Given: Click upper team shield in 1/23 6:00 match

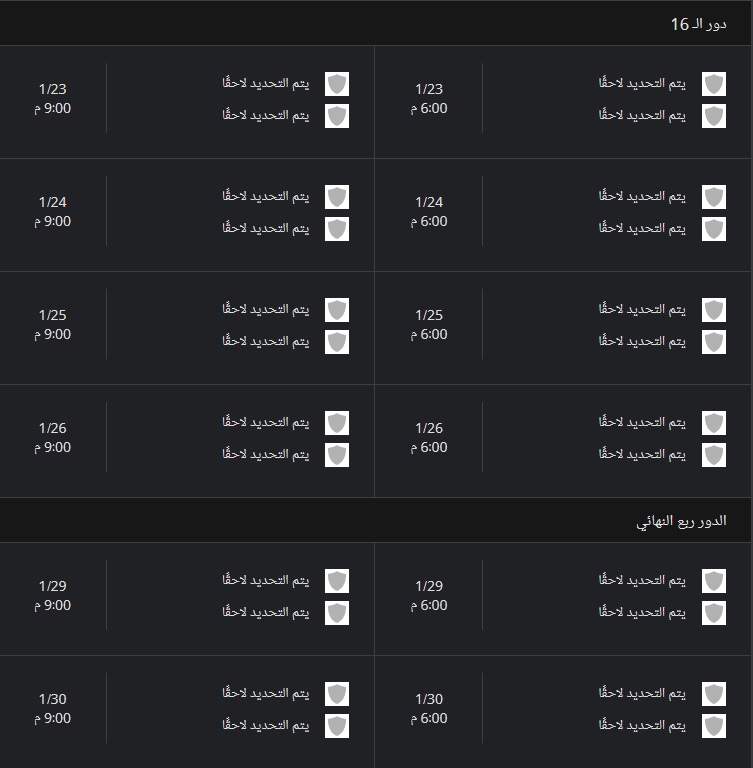Looking at the screenshot, I should tap(713, 84).
